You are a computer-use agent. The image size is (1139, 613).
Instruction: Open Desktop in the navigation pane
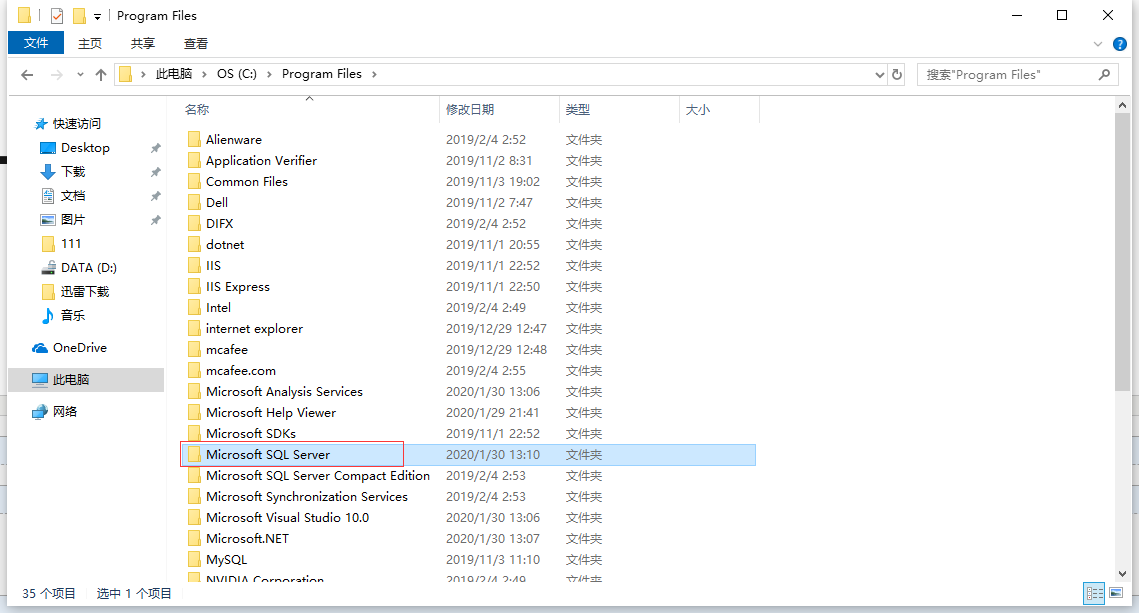pos(85,147)
